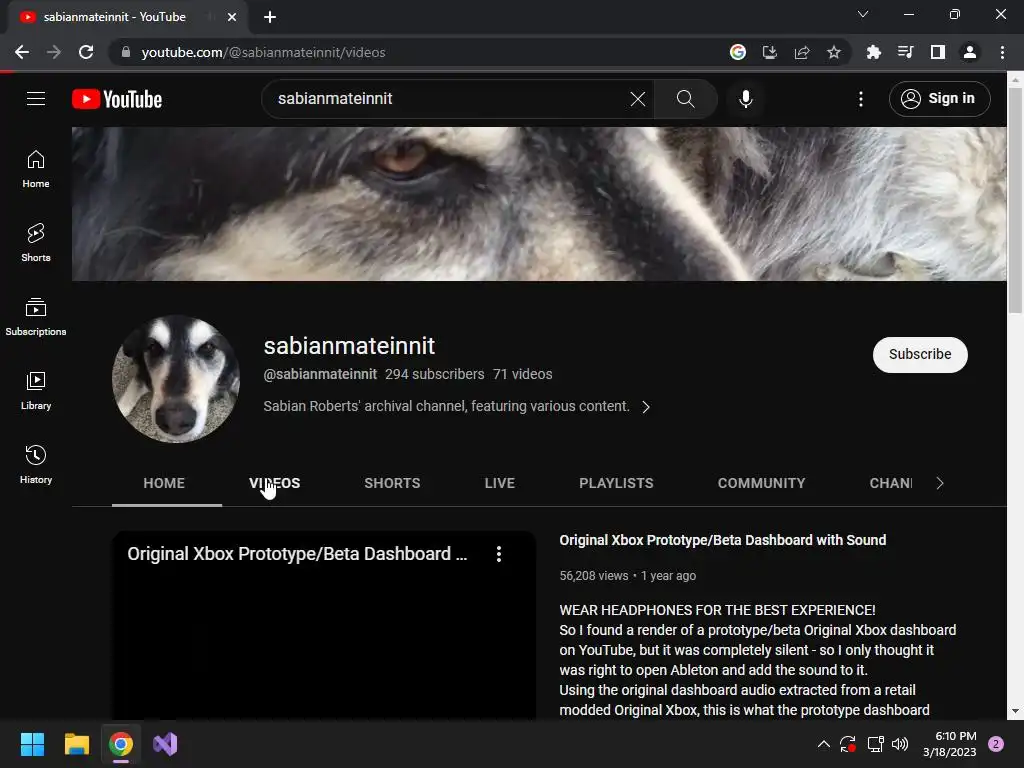The image size is (1024, 768).
Task: Click the YouTube search input field
Action: click(x=451, y=99)
